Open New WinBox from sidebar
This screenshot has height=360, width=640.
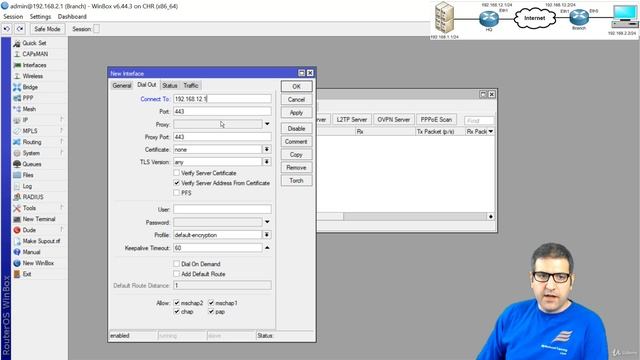tap(38, 263)
